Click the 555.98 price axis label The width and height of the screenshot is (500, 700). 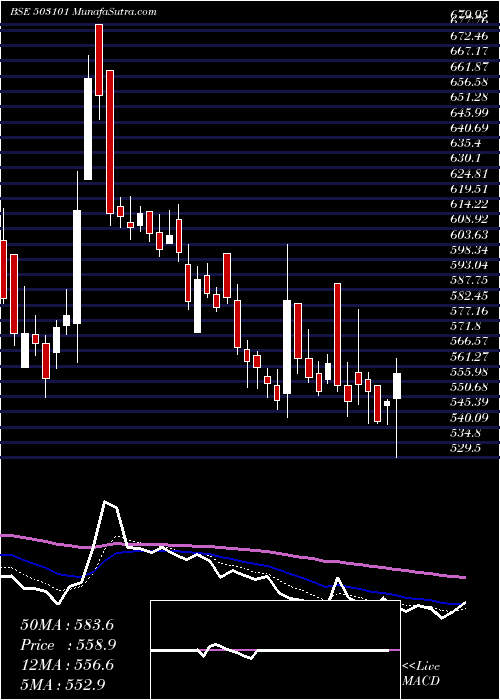coord(469,372)
